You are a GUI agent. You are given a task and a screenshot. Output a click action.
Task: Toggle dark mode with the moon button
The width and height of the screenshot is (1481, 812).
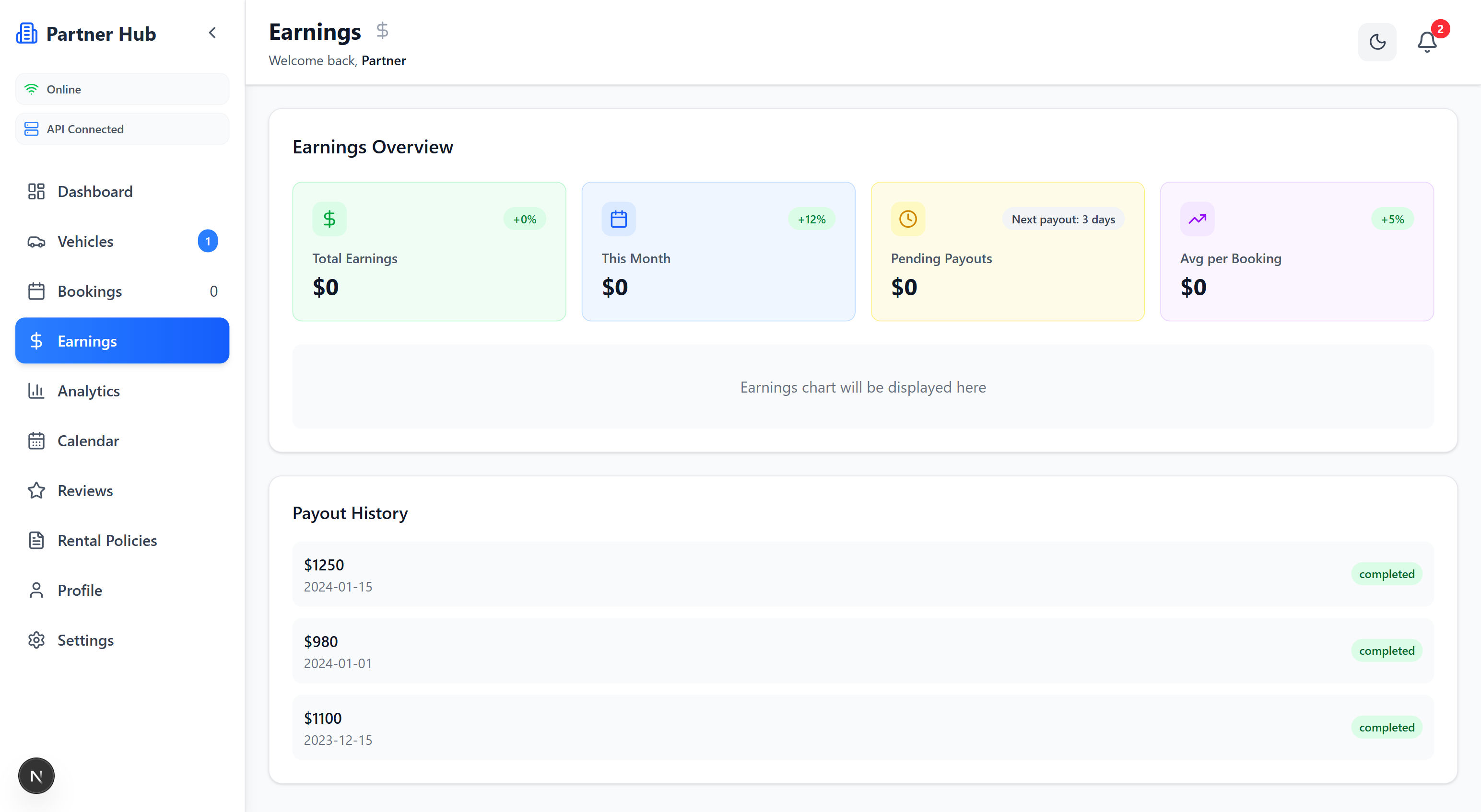1377,42
